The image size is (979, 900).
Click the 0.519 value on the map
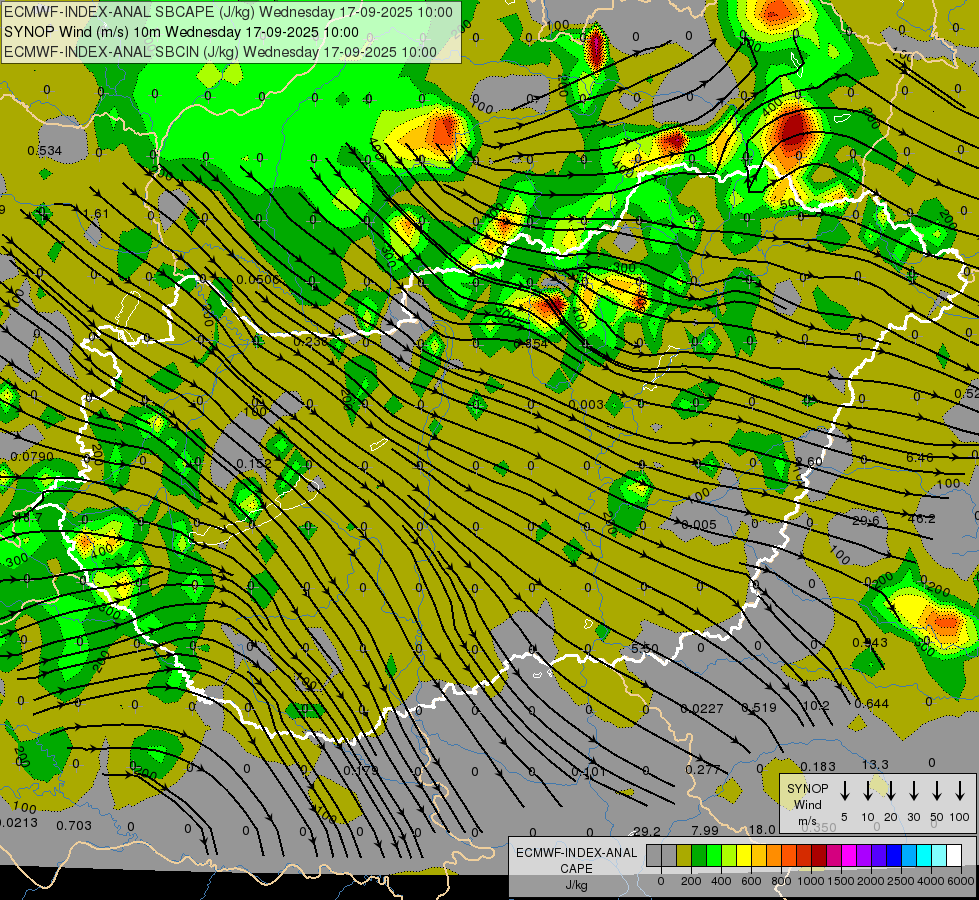[x=759, y=708]
